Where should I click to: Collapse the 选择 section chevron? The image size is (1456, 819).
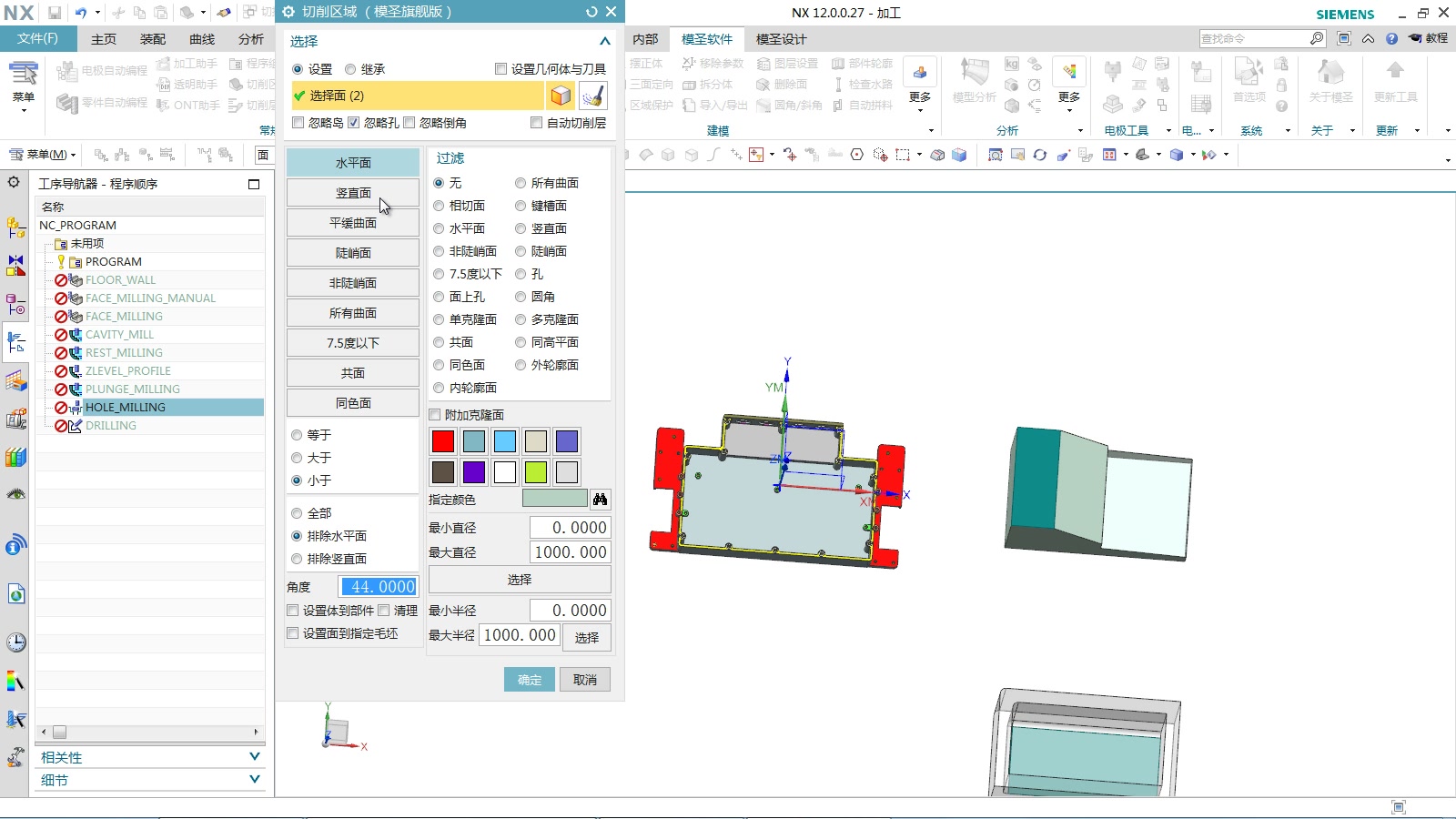coord(605,41)
